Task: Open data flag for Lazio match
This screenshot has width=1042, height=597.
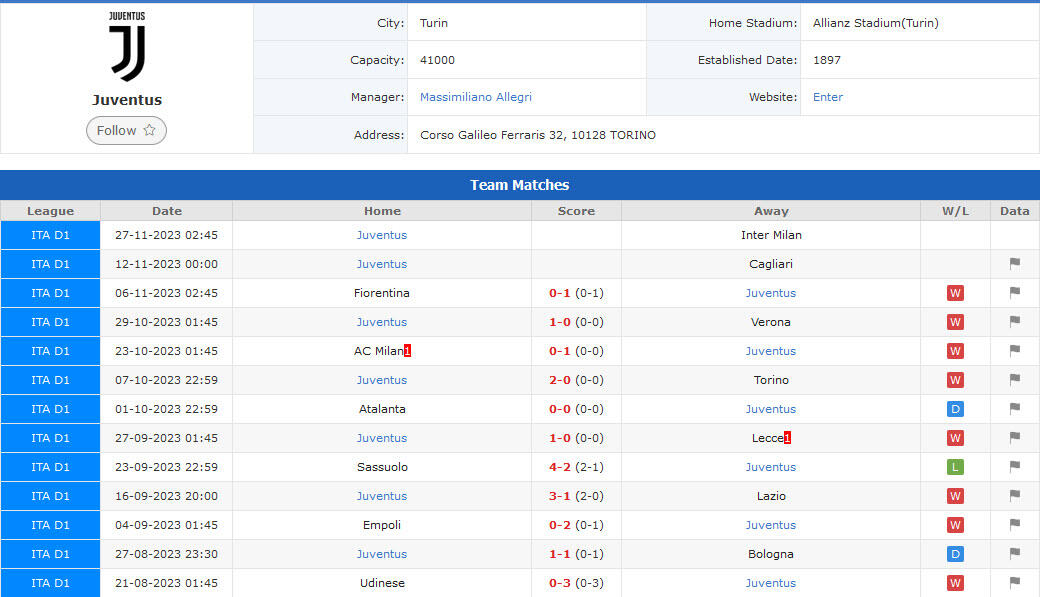Action: [1014, 496]
